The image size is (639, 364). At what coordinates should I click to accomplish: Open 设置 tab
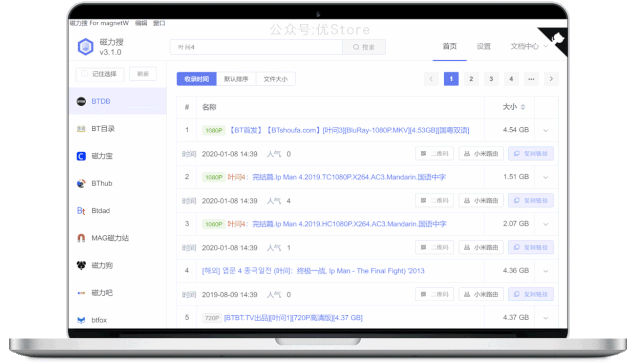coord(484,46)
